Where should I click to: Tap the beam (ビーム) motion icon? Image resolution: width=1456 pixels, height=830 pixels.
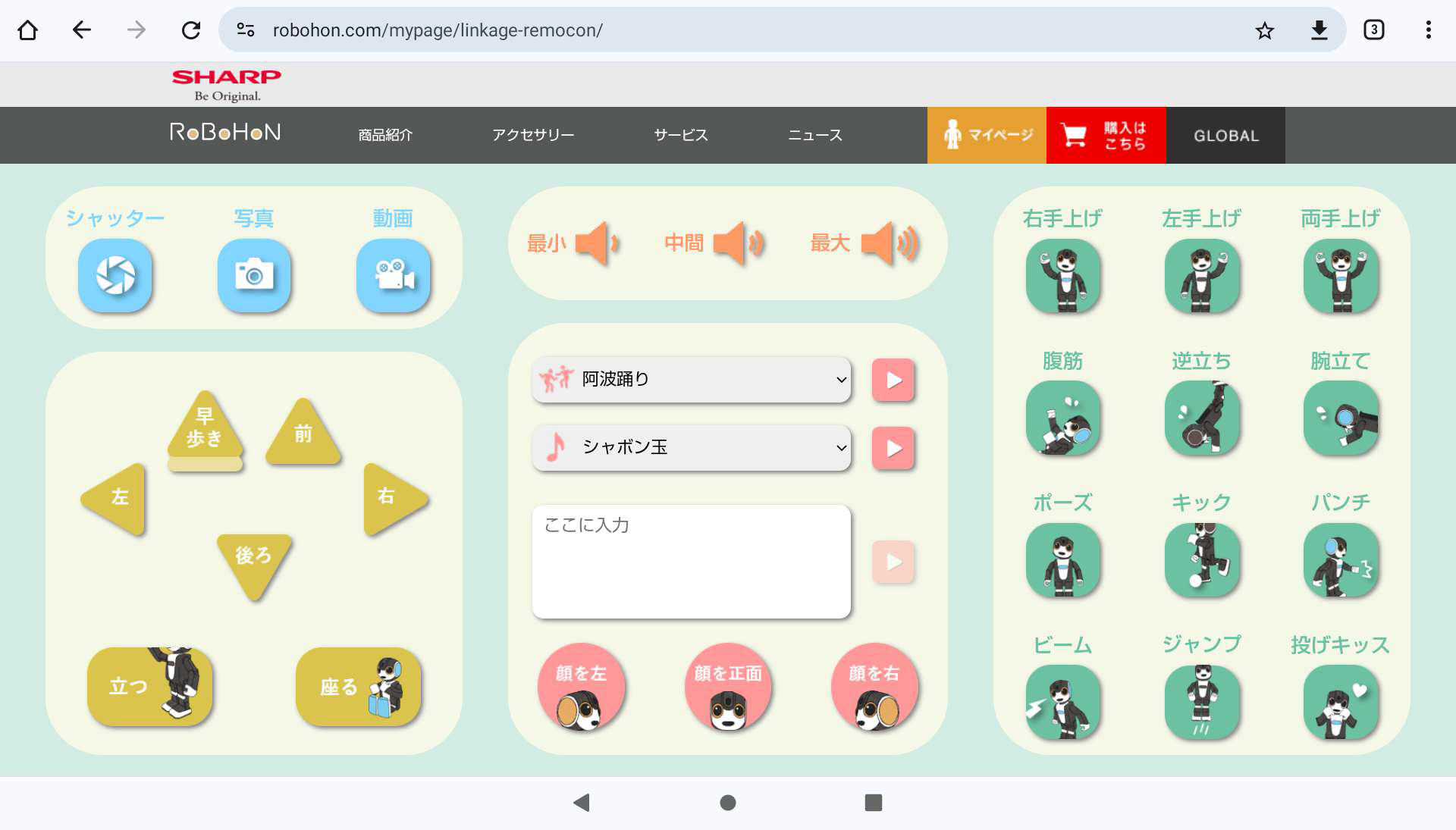[1062, 702]
